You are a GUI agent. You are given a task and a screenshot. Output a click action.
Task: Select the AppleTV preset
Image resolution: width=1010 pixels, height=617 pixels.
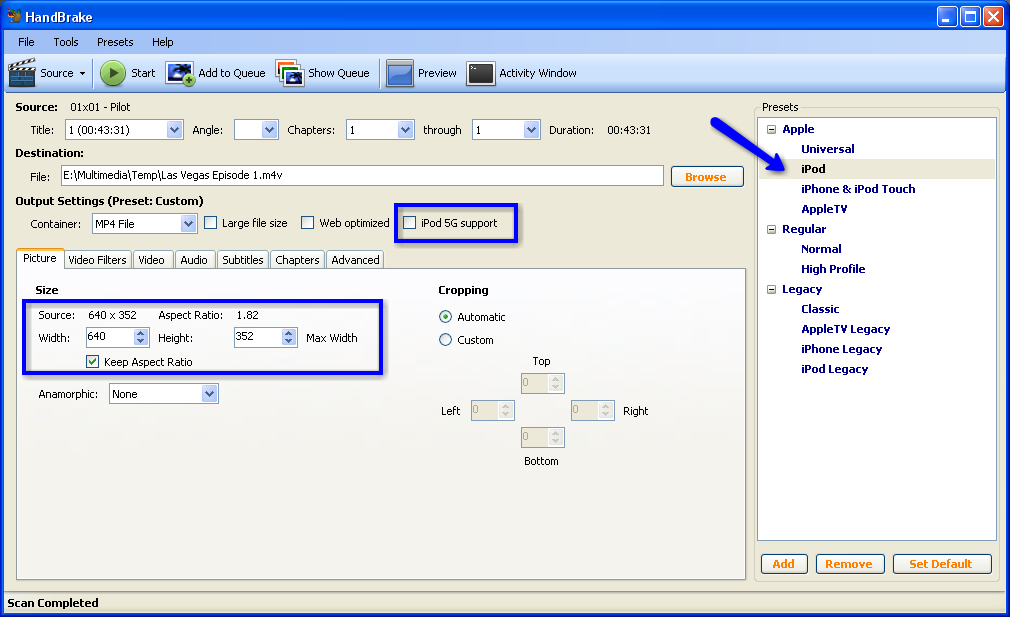pos(824,209)
